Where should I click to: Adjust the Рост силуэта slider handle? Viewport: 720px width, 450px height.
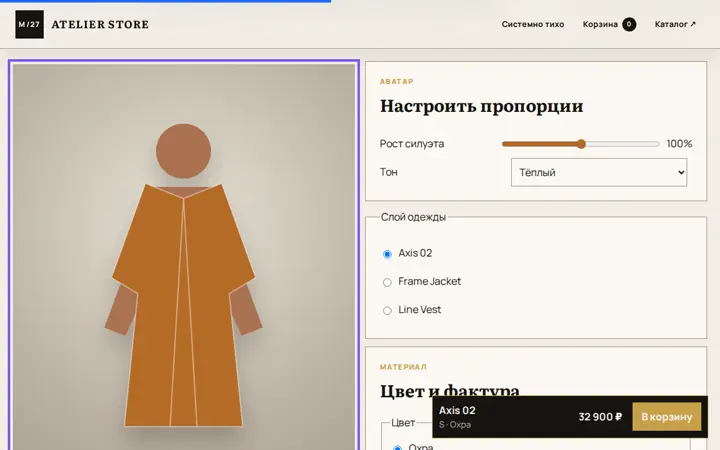tap(581, 144)
